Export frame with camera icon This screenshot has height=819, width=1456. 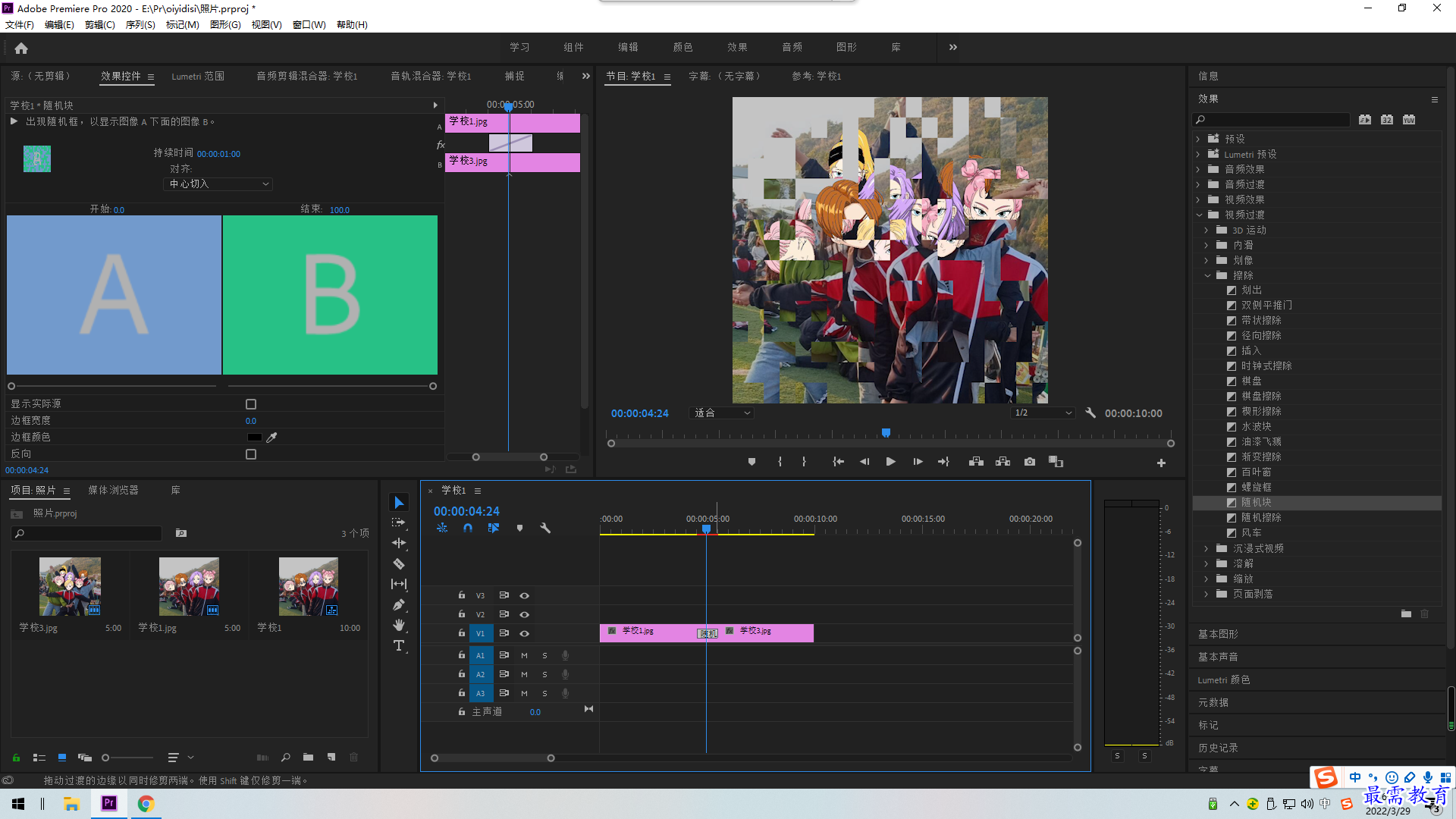pyautogui.click(x=1029, y=462)
